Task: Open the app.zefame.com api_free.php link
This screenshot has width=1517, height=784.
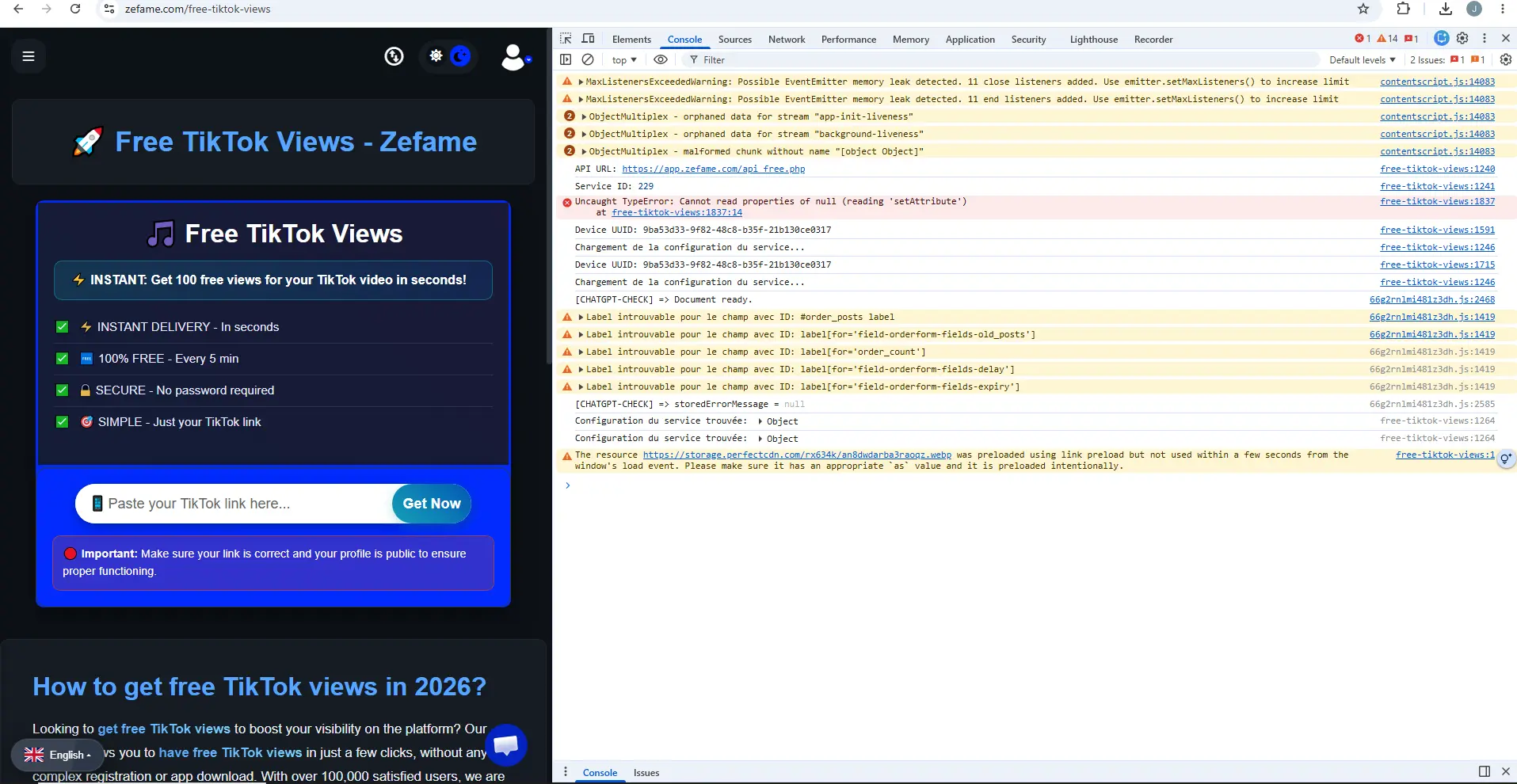Action: pyautogui.click(x=714, y=169)
